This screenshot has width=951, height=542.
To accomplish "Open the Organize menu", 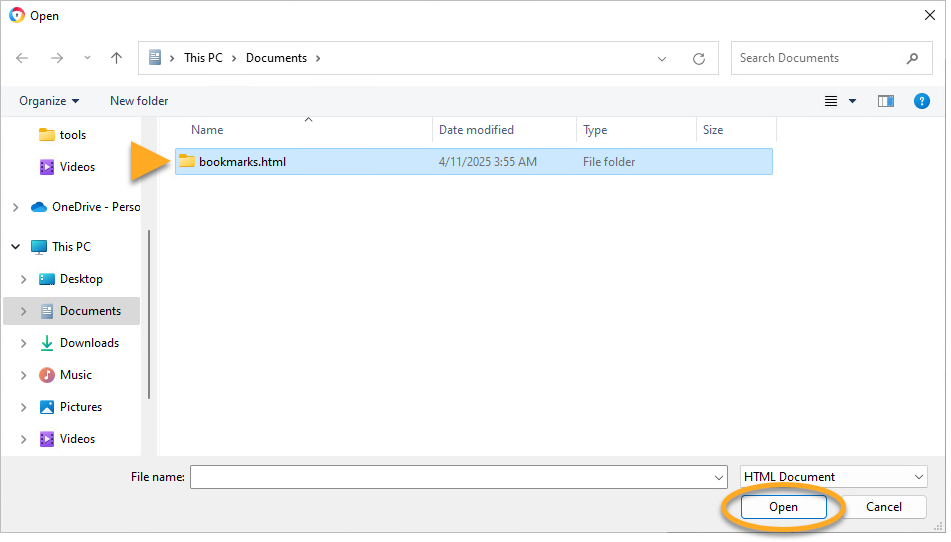I will [48, 101].
